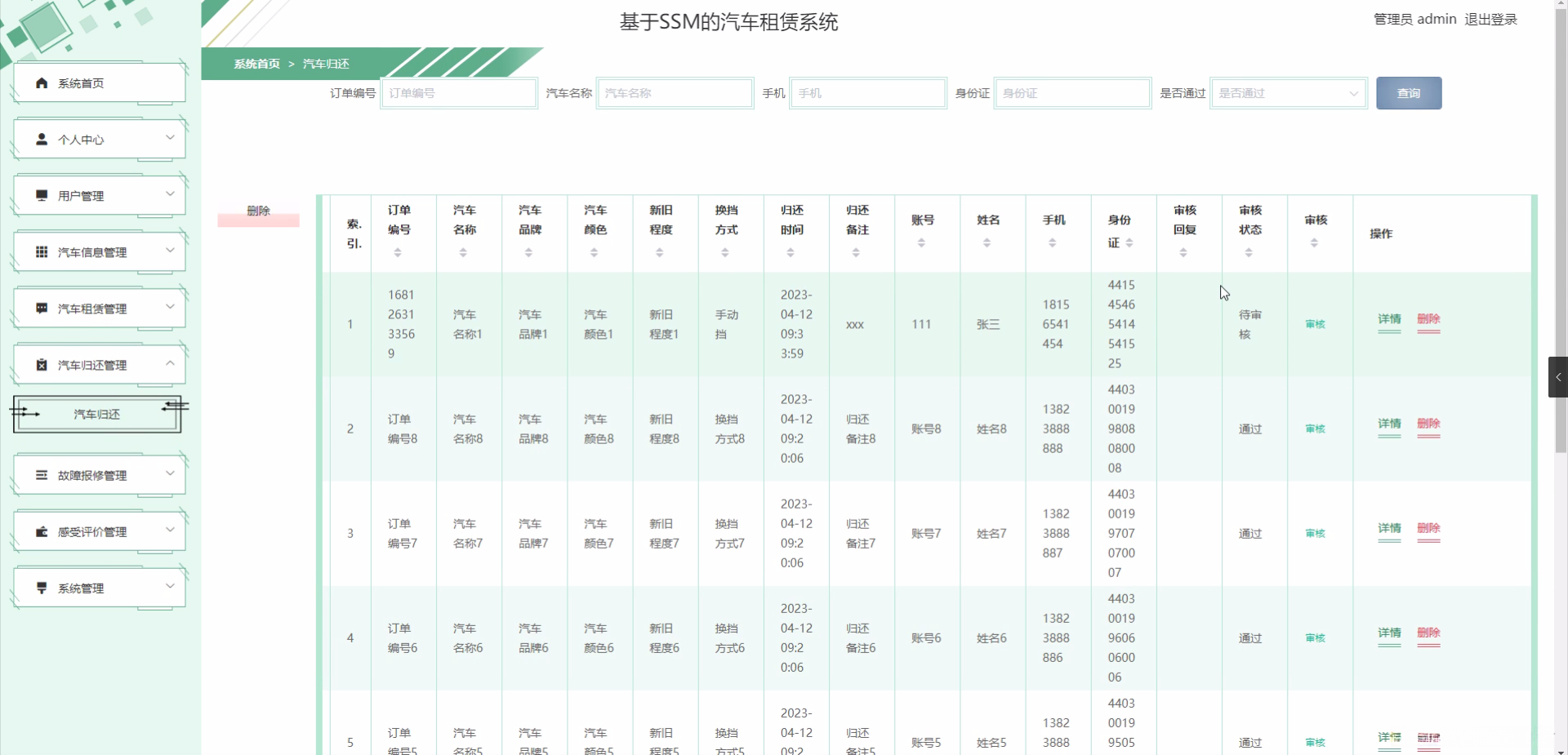Sort table by 归还备注 column arrows
The height and width of the screenshot is (755, 1568).
[x=856, y=253]
